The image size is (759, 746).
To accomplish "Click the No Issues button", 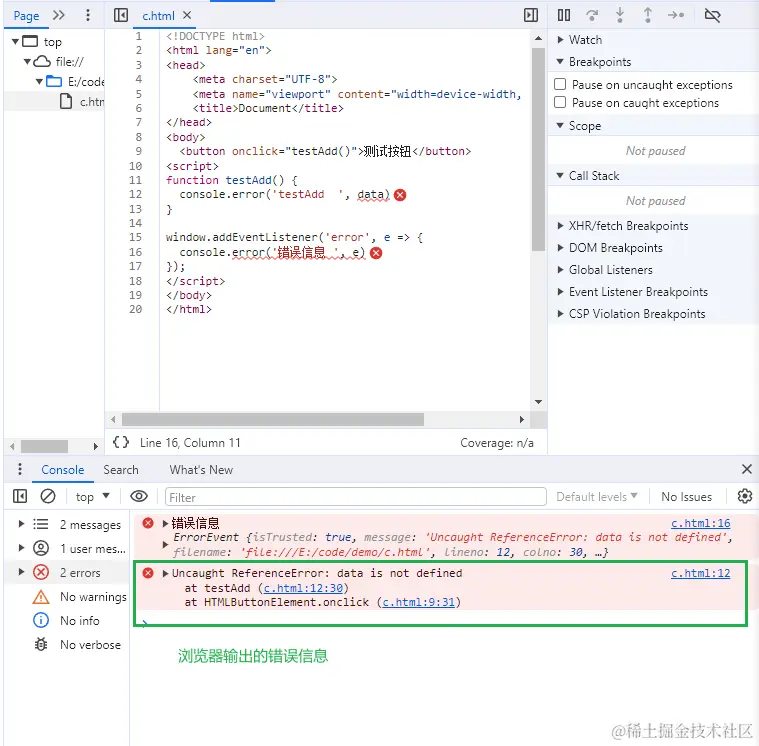I will coord(686,497).
